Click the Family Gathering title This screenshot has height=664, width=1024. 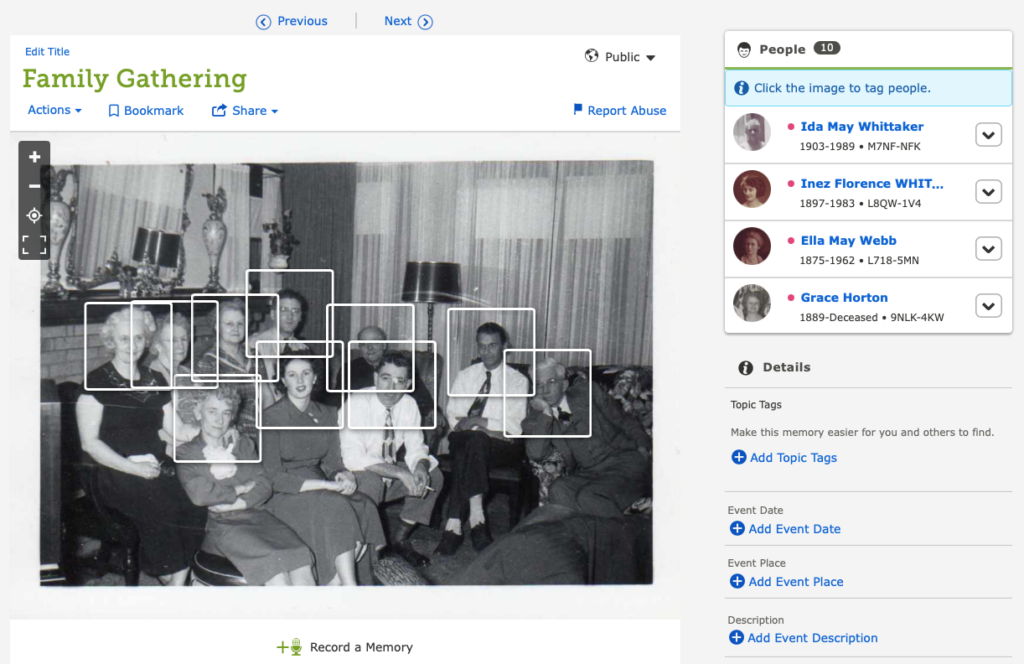[135, 79]
